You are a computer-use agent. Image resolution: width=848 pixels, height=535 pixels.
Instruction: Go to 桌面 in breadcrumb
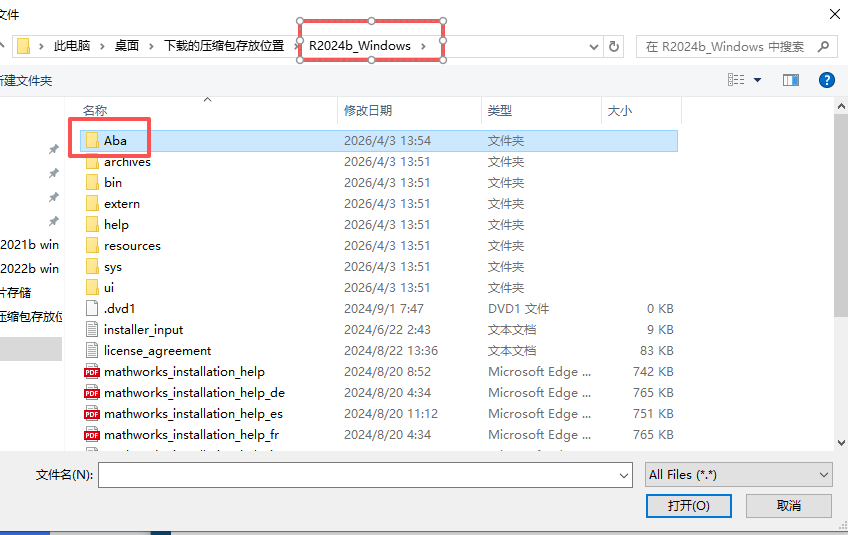127,46
